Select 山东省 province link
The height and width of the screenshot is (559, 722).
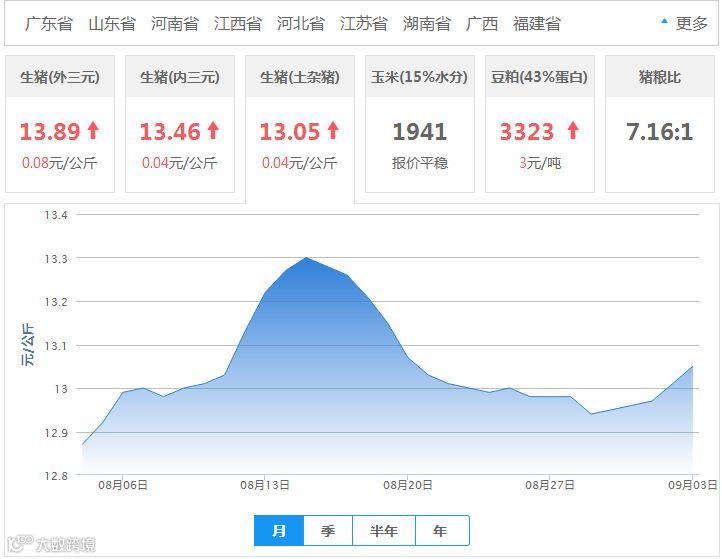[x=112, y=23]
